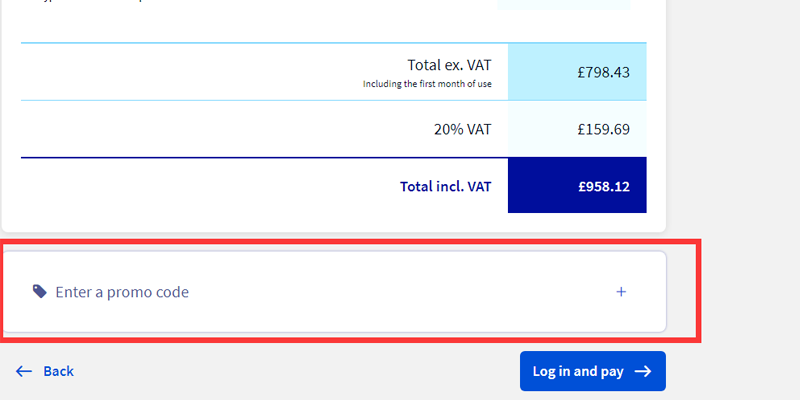Click the promo code tag icon
Image resolution: width=800 pixels, height=400 pixels.
pos(40,292)
